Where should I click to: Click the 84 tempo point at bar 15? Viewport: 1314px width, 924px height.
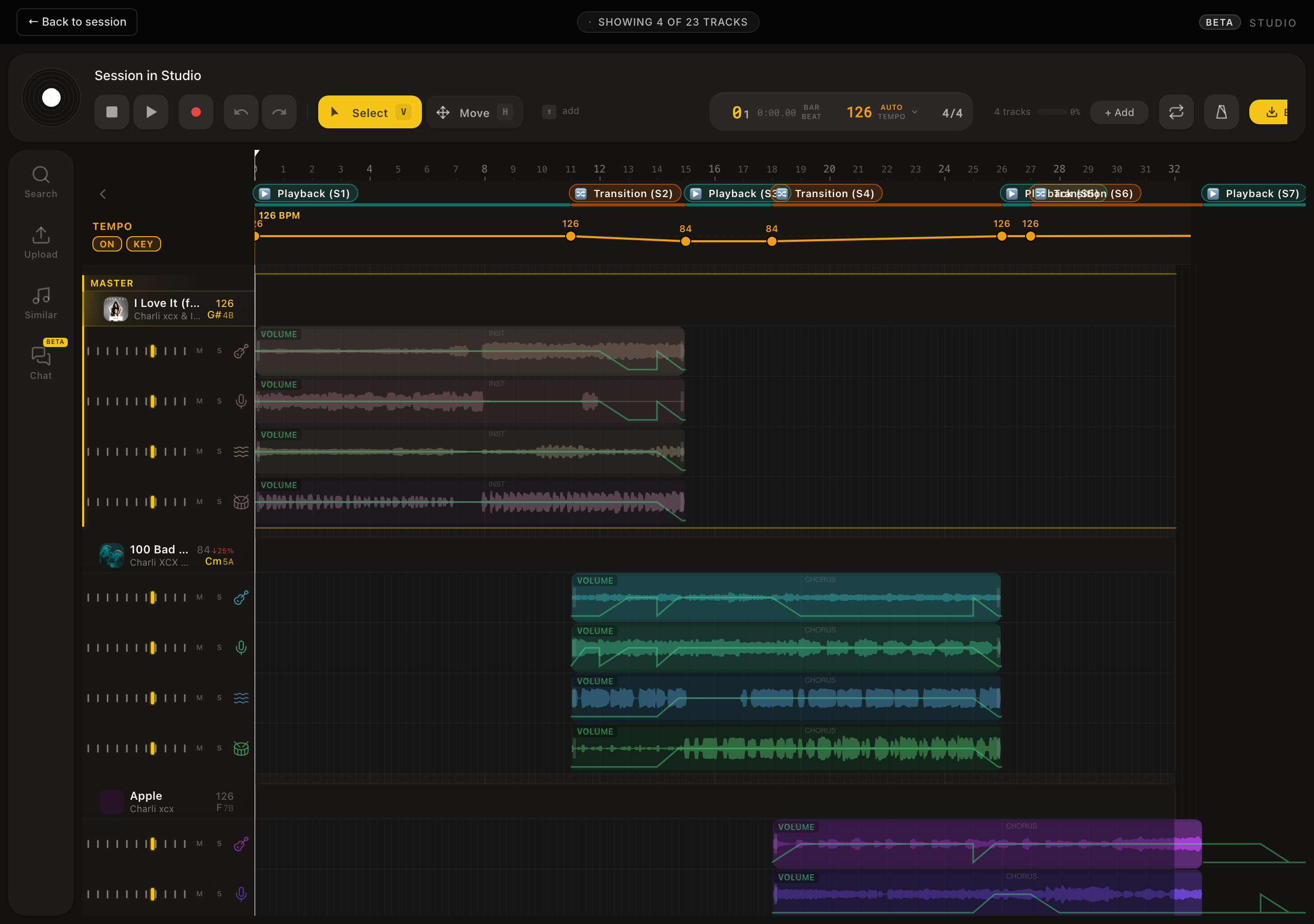(686, 242)
